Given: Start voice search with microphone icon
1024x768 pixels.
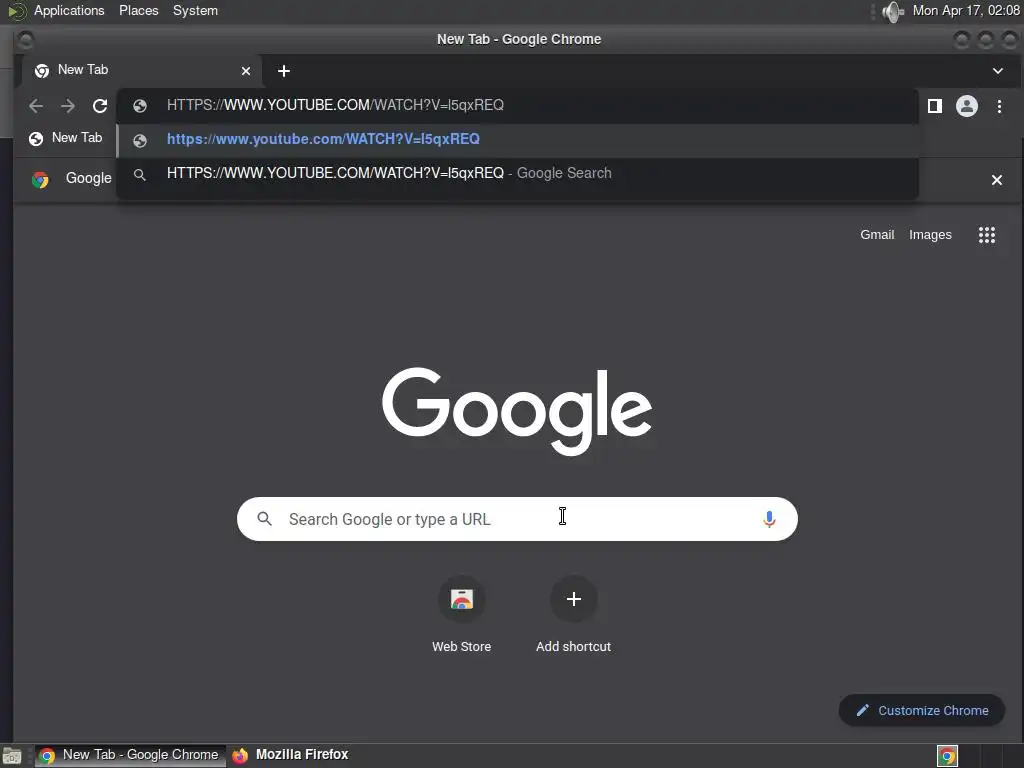Looking at the screenshot, I should [769, 519].
